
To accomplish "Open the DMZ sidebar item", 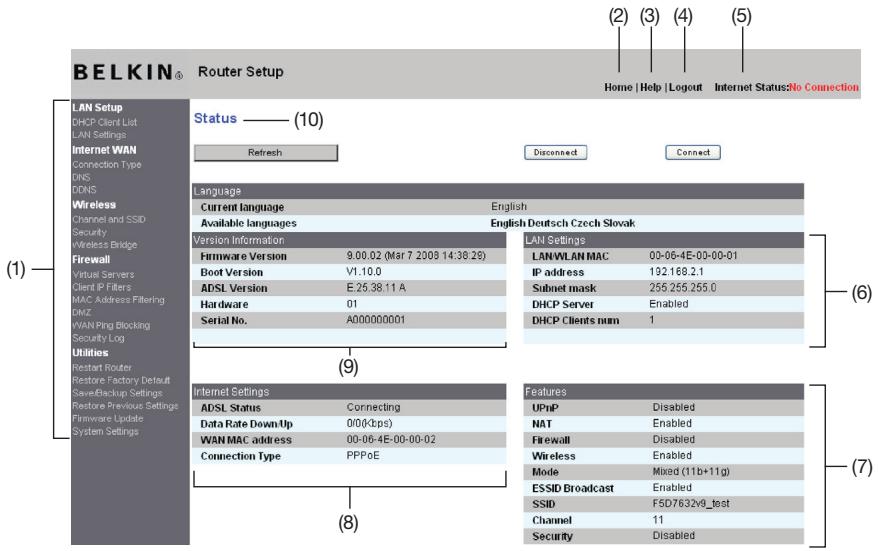I will coord(81,312).
